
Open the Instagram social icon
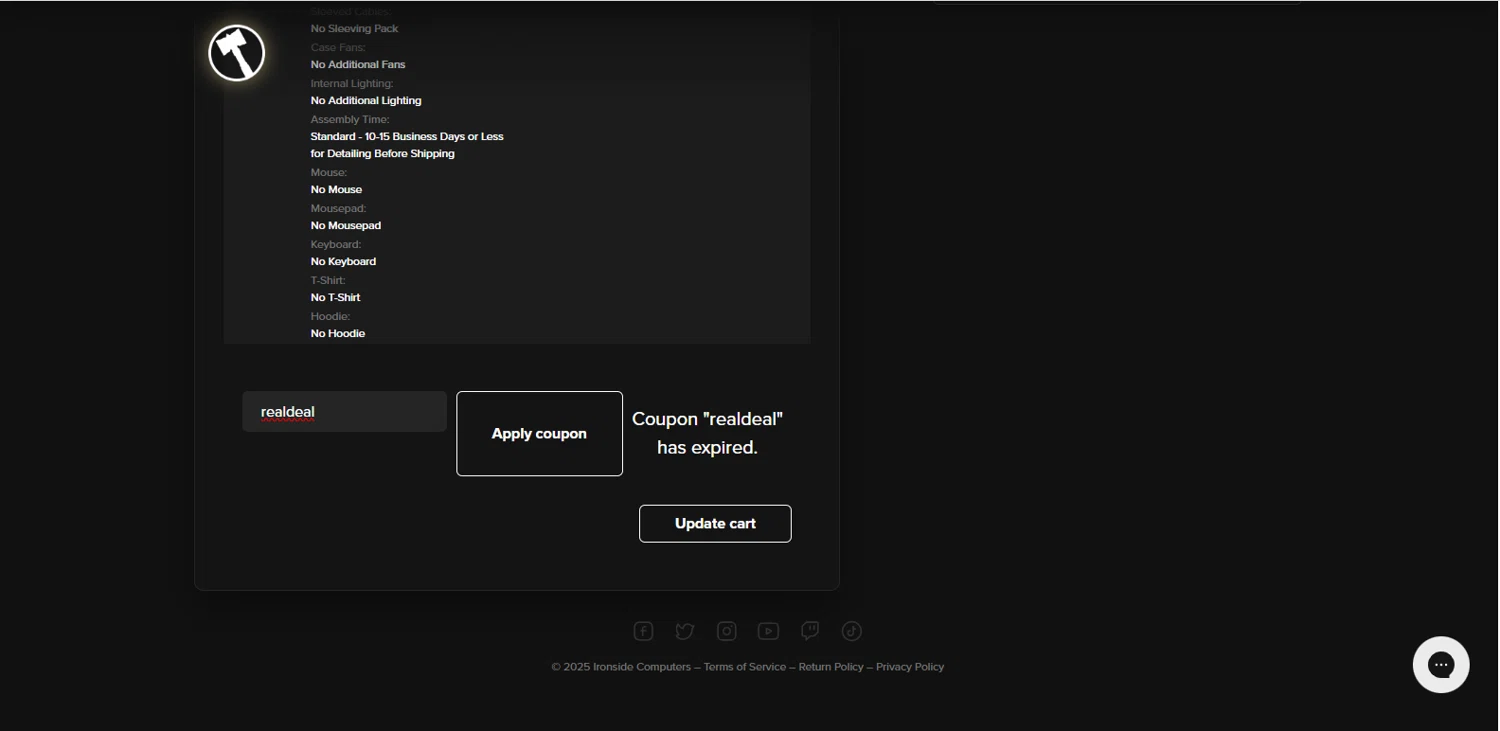727,631
